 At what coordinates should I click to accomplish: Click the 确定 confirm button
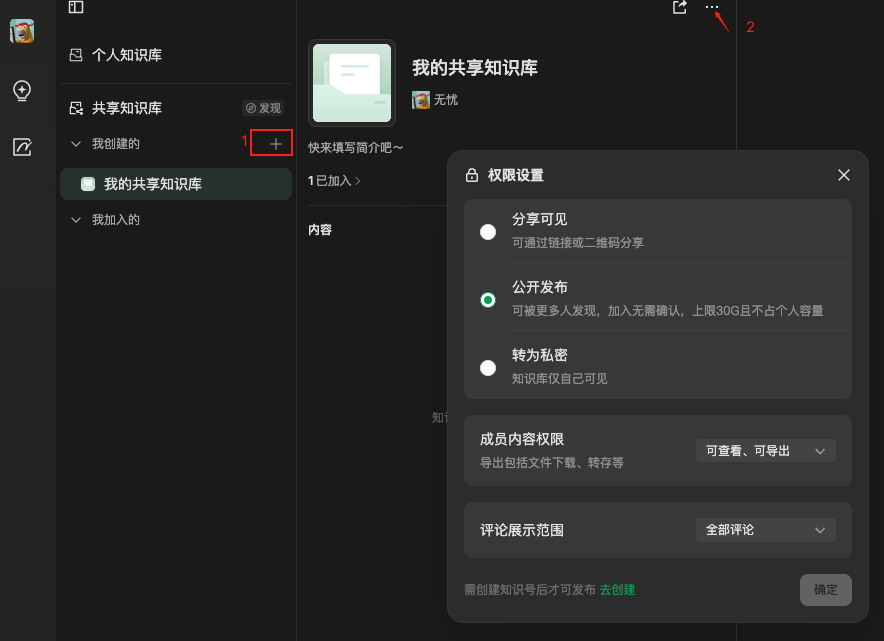click(x=826, y=590)
